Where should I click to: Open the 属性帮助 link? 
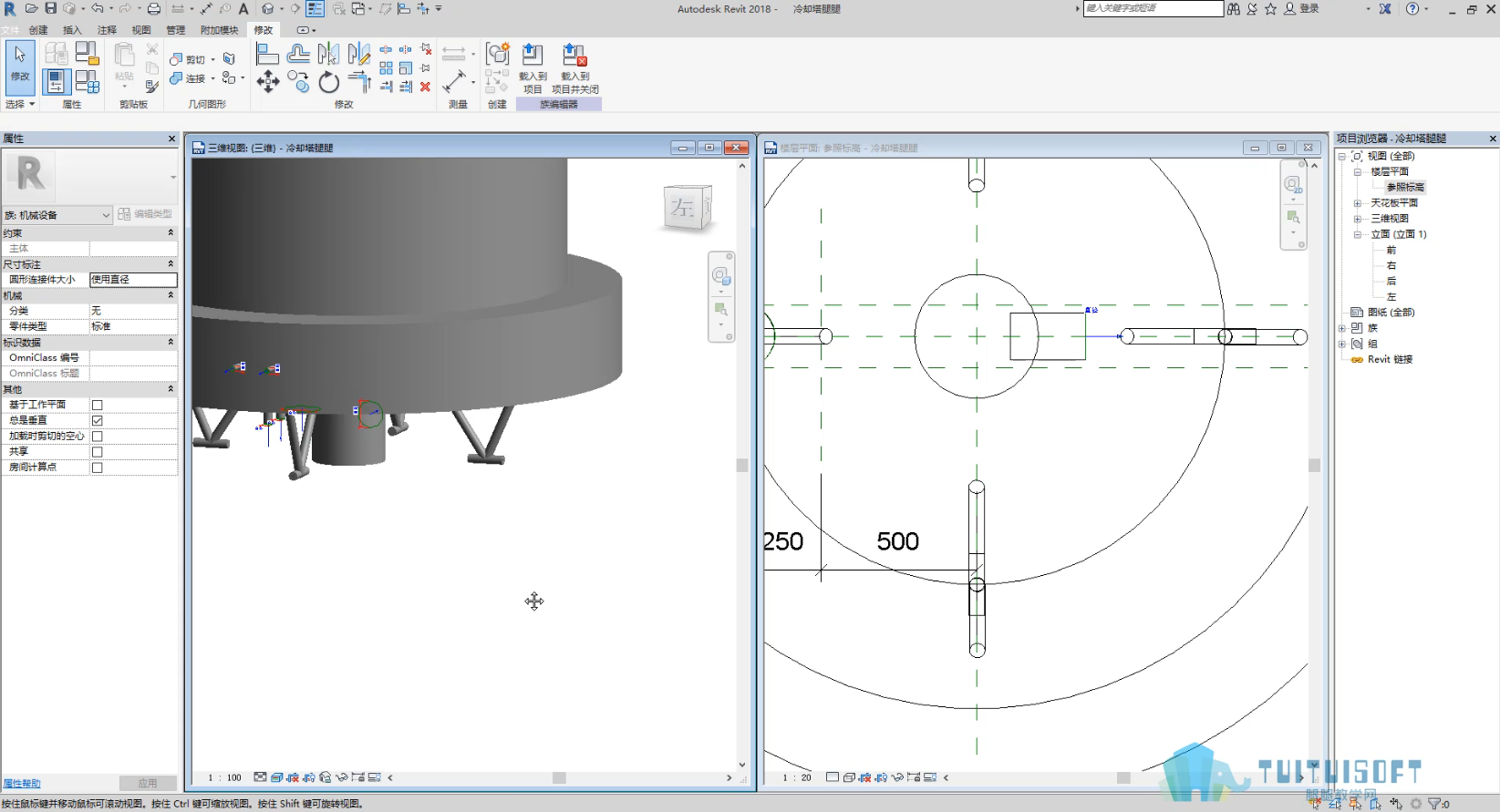coord(22,784)
